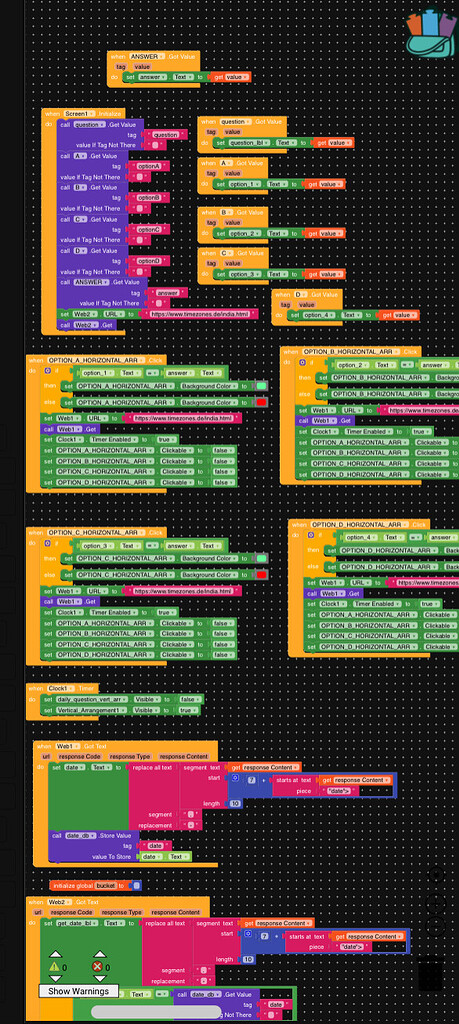Select red color swatch in OPTION_A_HORIZONTAL_ARR.Click block

point(261,402)
